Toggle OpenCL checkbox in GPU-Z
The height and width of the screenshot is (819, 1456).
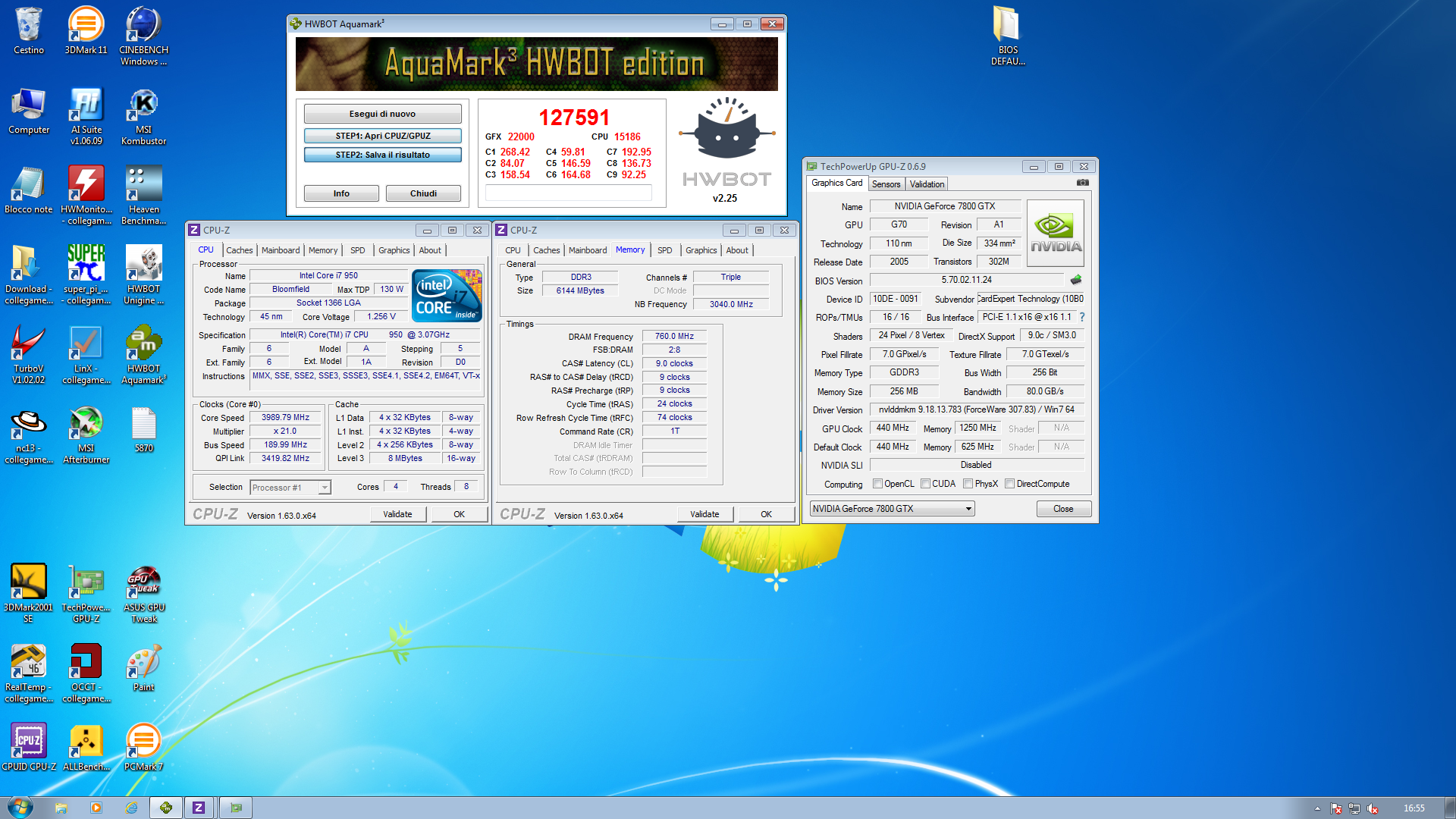pyautogui.click(x=877, y=484)
